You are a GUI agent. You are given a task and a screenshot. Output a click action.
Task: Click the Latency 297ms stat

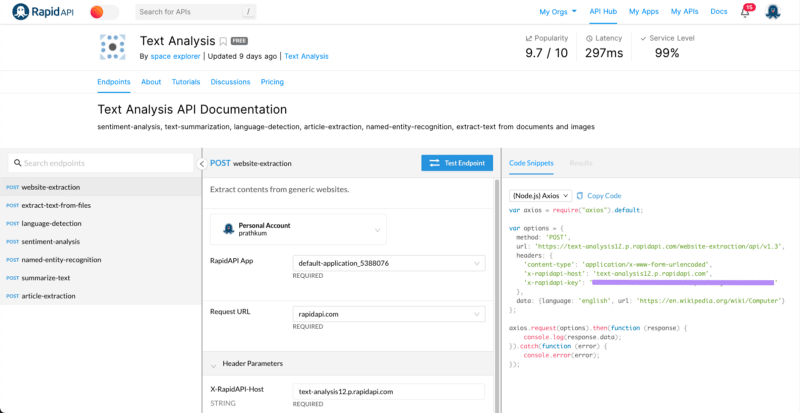(x=604, y=46)
